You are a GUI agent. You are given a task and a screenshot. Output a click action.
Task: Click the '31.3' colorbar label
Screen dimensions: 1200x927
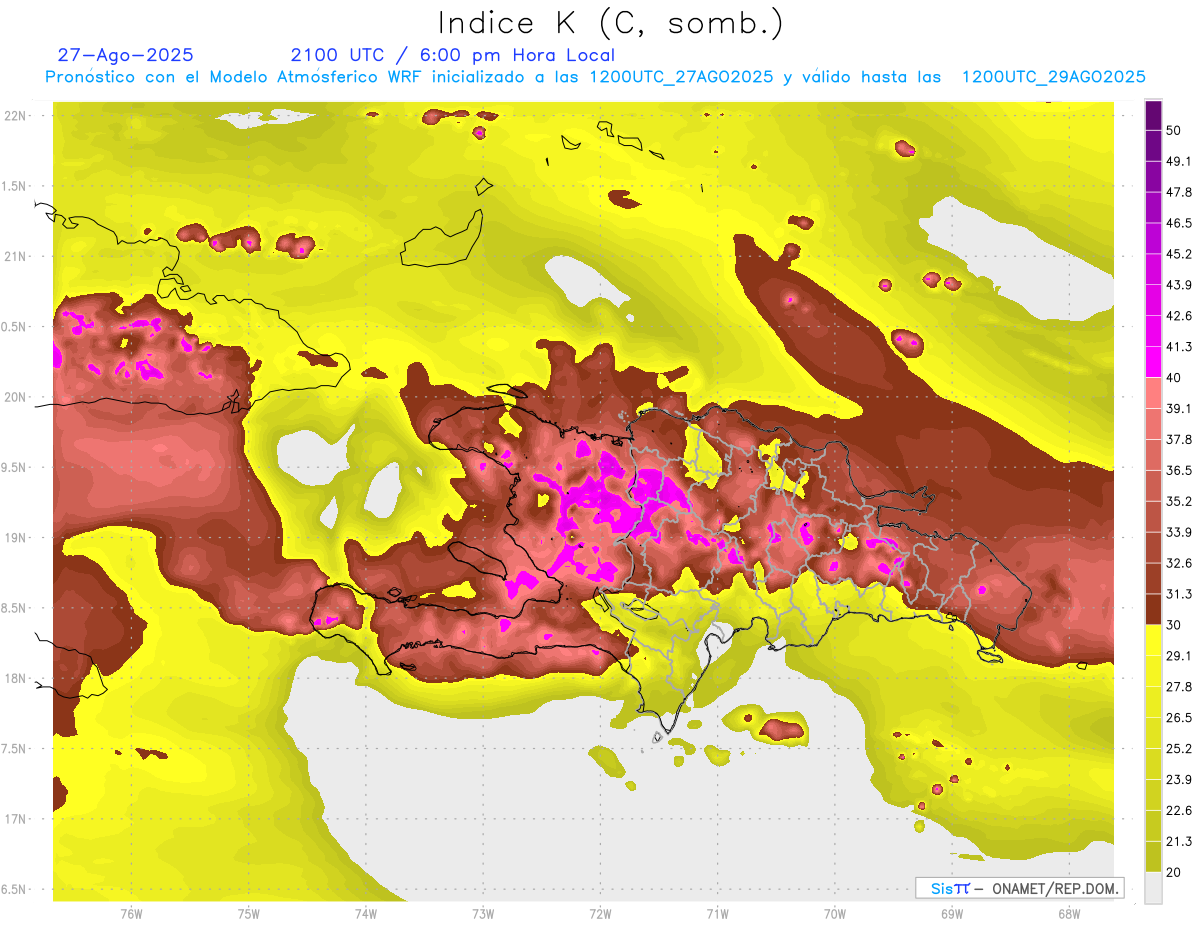(1178, 594)
